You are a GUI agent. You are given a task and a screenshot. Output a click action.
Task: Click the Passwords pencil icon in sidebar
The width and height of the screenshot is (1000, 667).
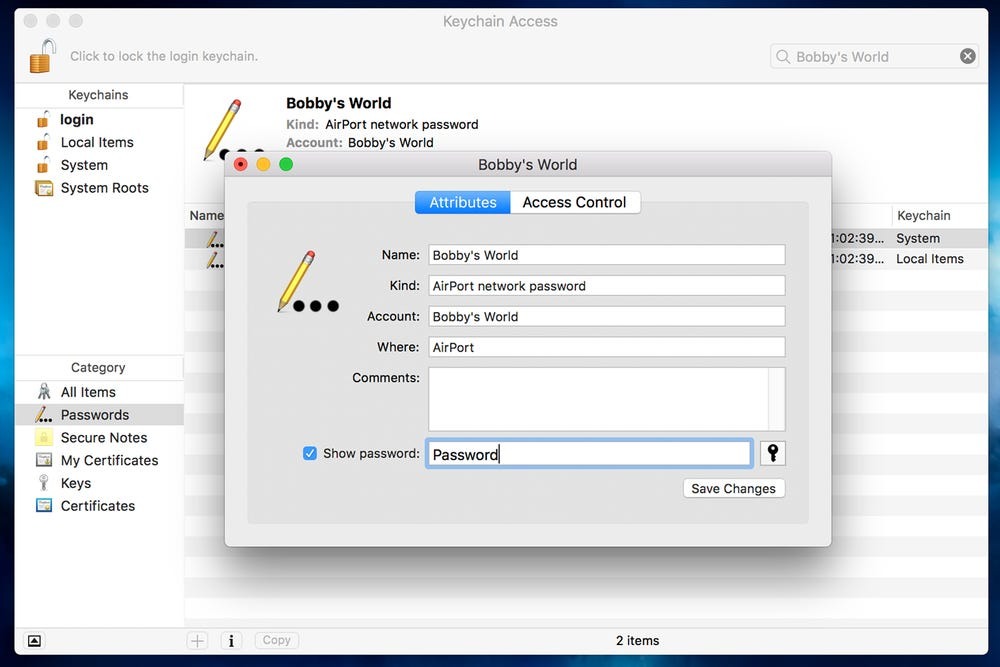(43, 414)
